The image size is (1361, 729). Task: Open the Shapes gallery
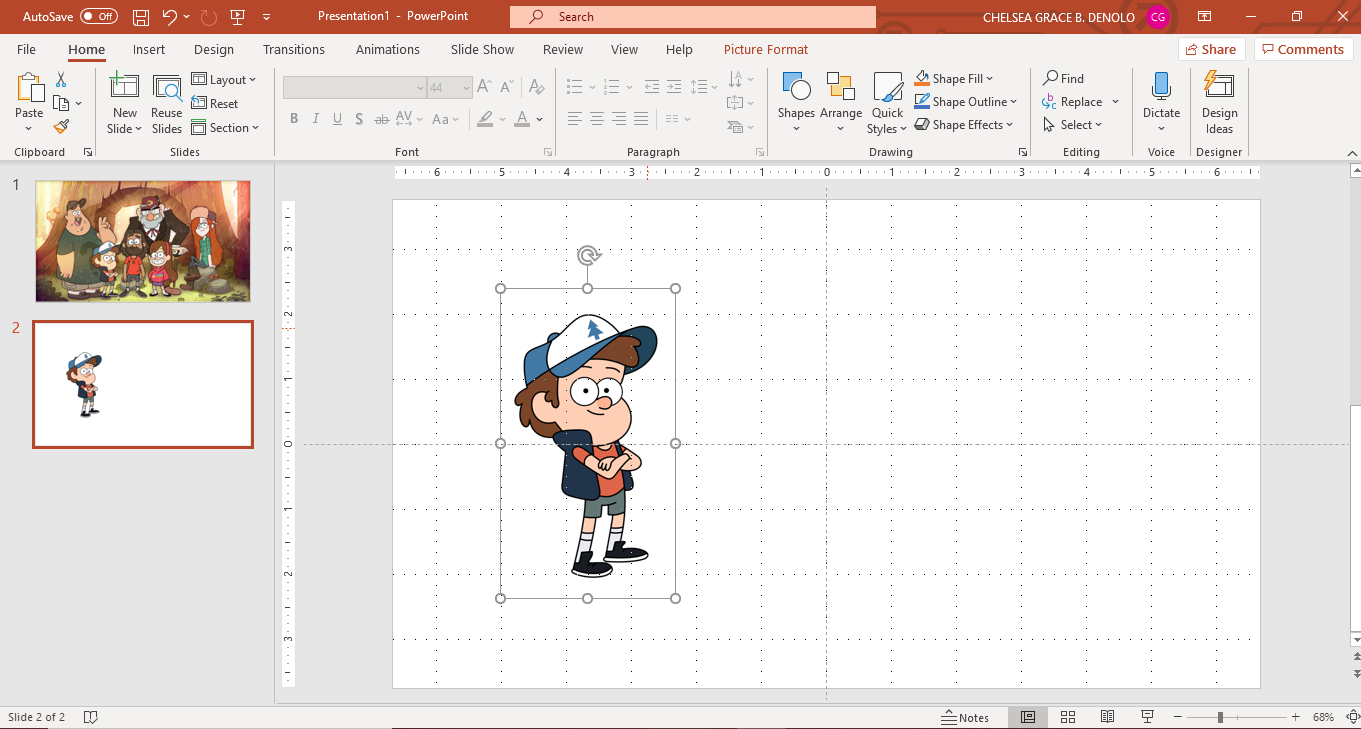click(796, 102)
